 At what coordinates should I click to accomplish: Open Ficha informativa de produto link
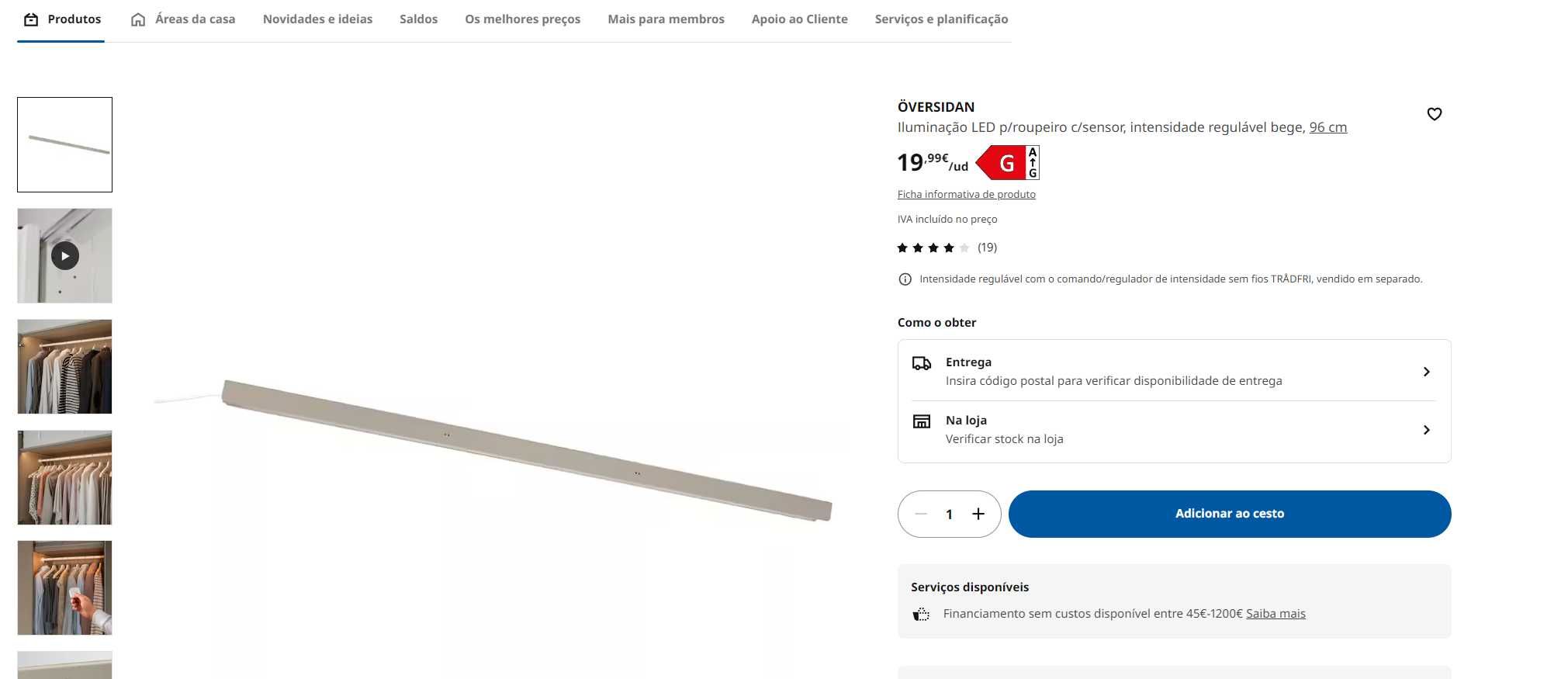pos(966,194)
